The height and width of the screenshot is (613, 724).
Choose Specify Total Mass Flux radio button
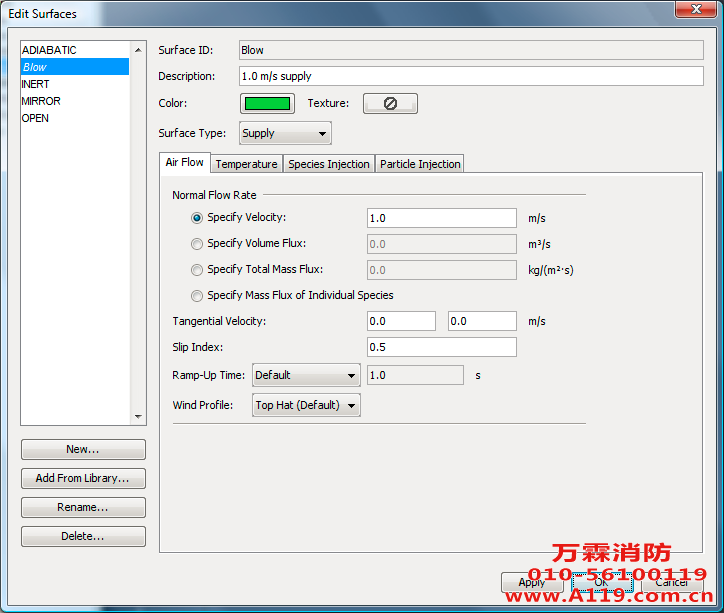coord(197,270)
